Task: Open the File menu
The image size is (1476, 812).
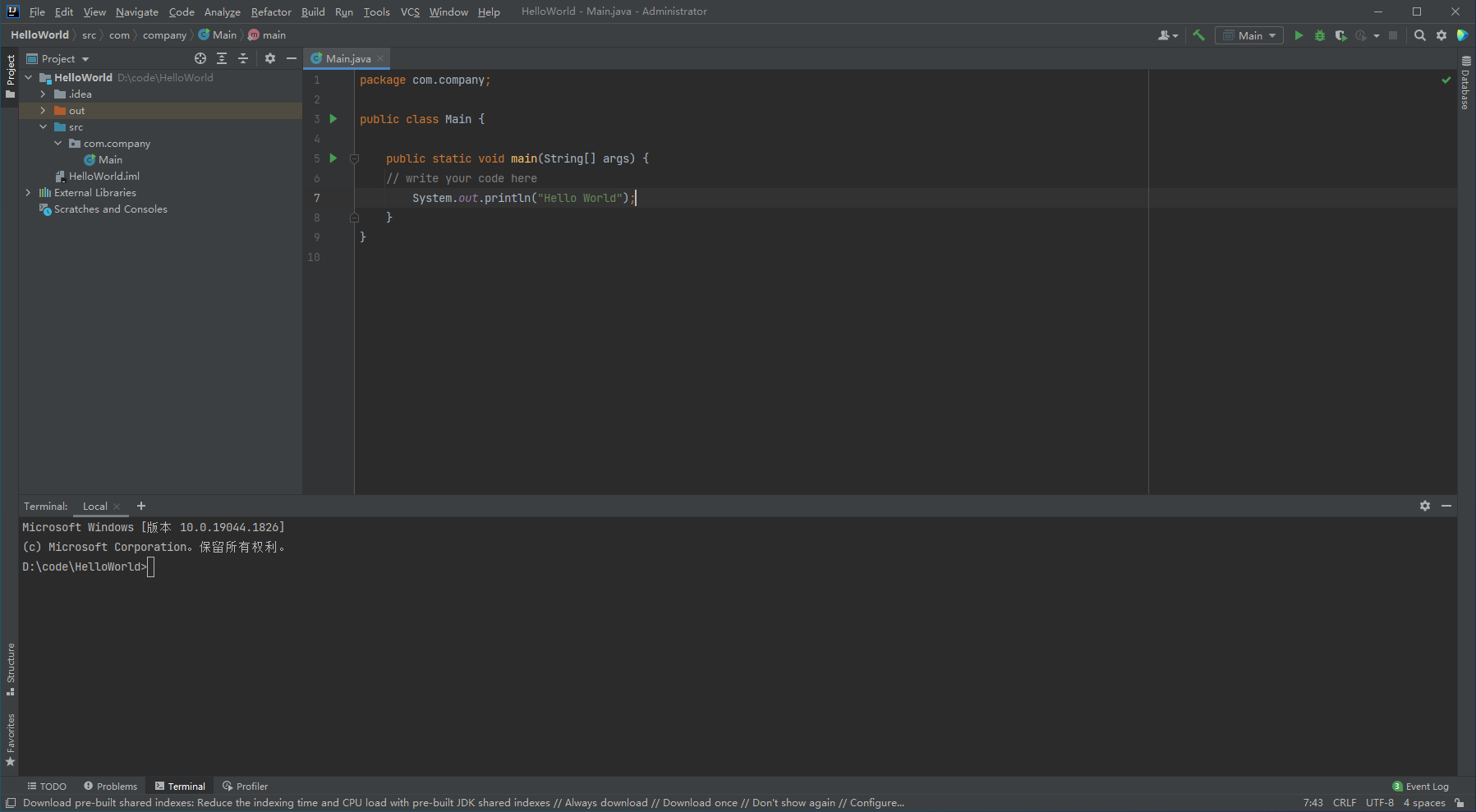Action: coord(37,11)
